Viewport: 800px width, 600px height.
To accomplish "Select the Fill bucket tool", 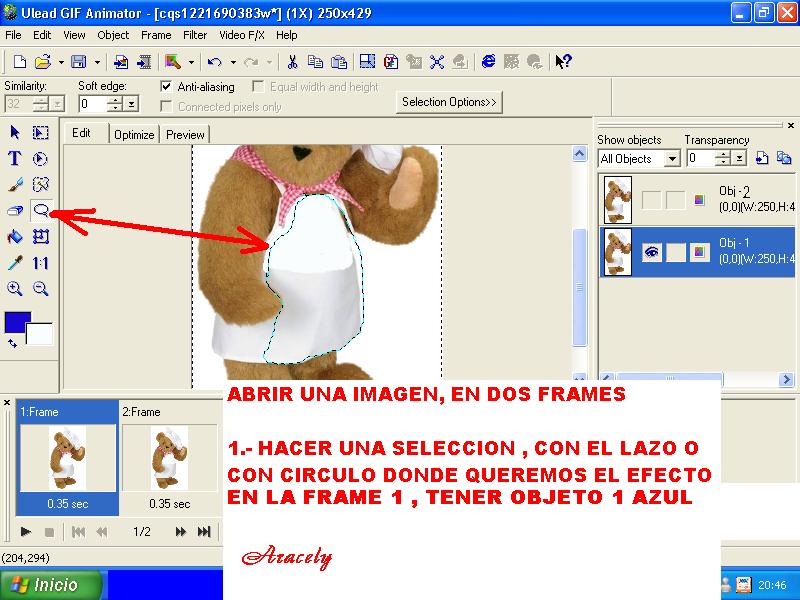I will (x=15, y=237).
